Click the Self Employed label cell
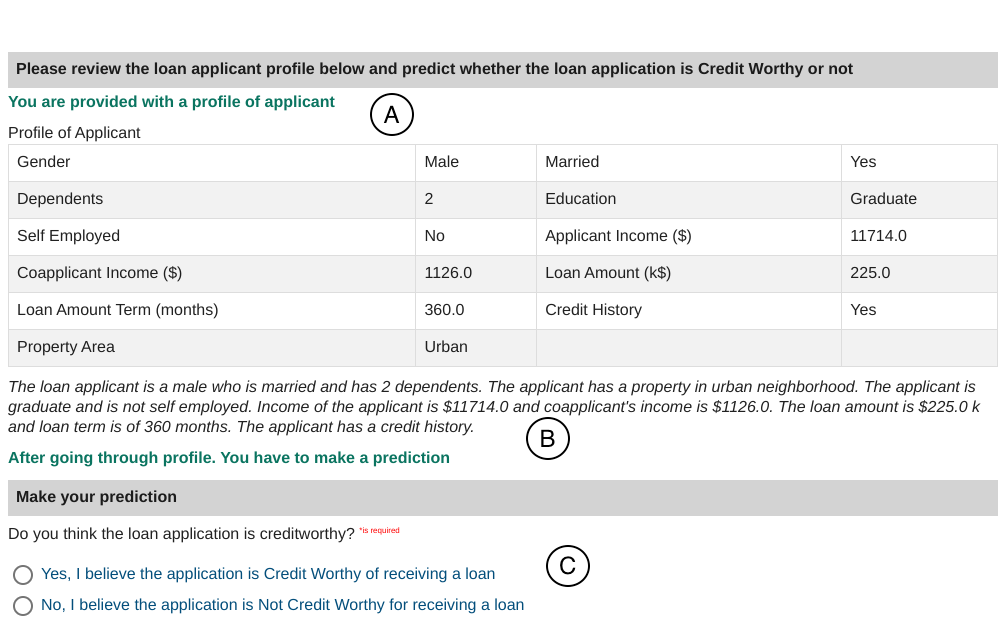The height and width of the screenshot is (627, 1004). point(68,236)
